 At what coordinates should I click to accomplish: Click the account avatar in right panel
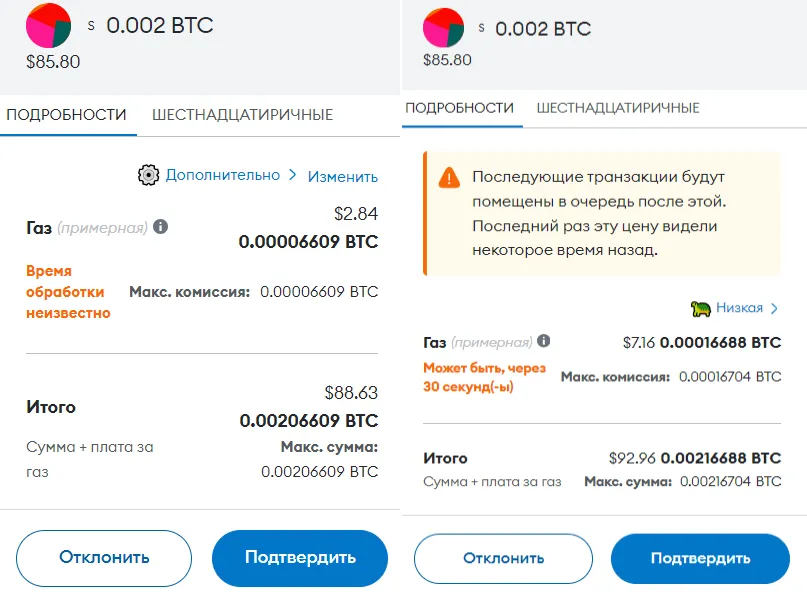point(443,27)
